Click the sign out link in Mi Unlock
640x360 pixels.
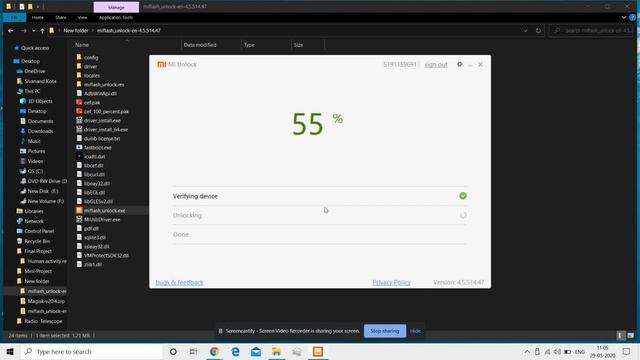click(436, 65)
